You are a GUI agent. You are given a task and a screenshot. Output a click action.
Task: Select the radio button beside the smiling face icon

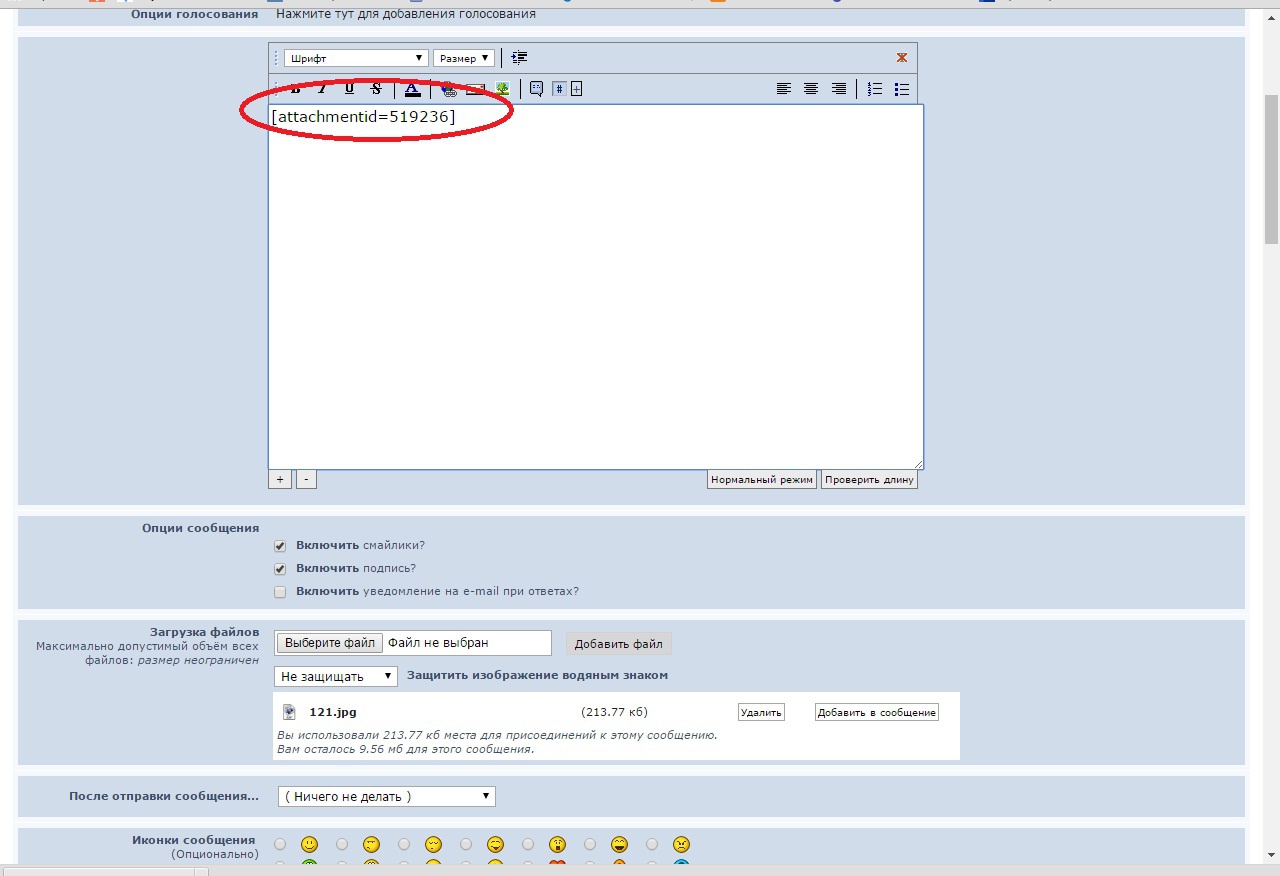(x=280, y=845)
